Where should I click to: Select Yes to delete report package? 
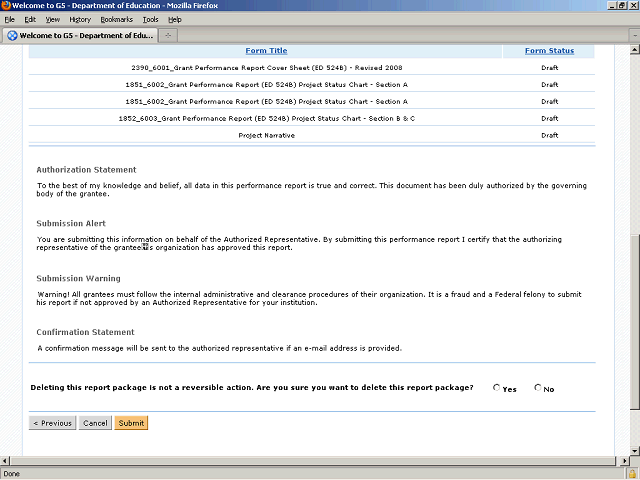(x=496, y=388)
